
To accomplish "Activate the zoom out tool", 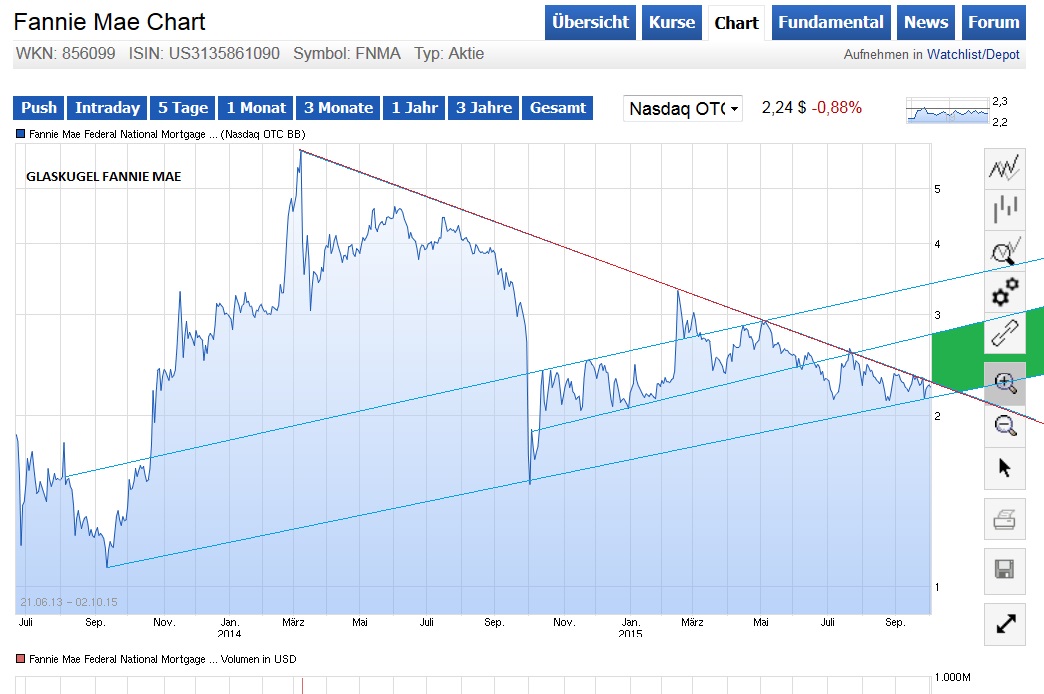I will (1004, 425).
